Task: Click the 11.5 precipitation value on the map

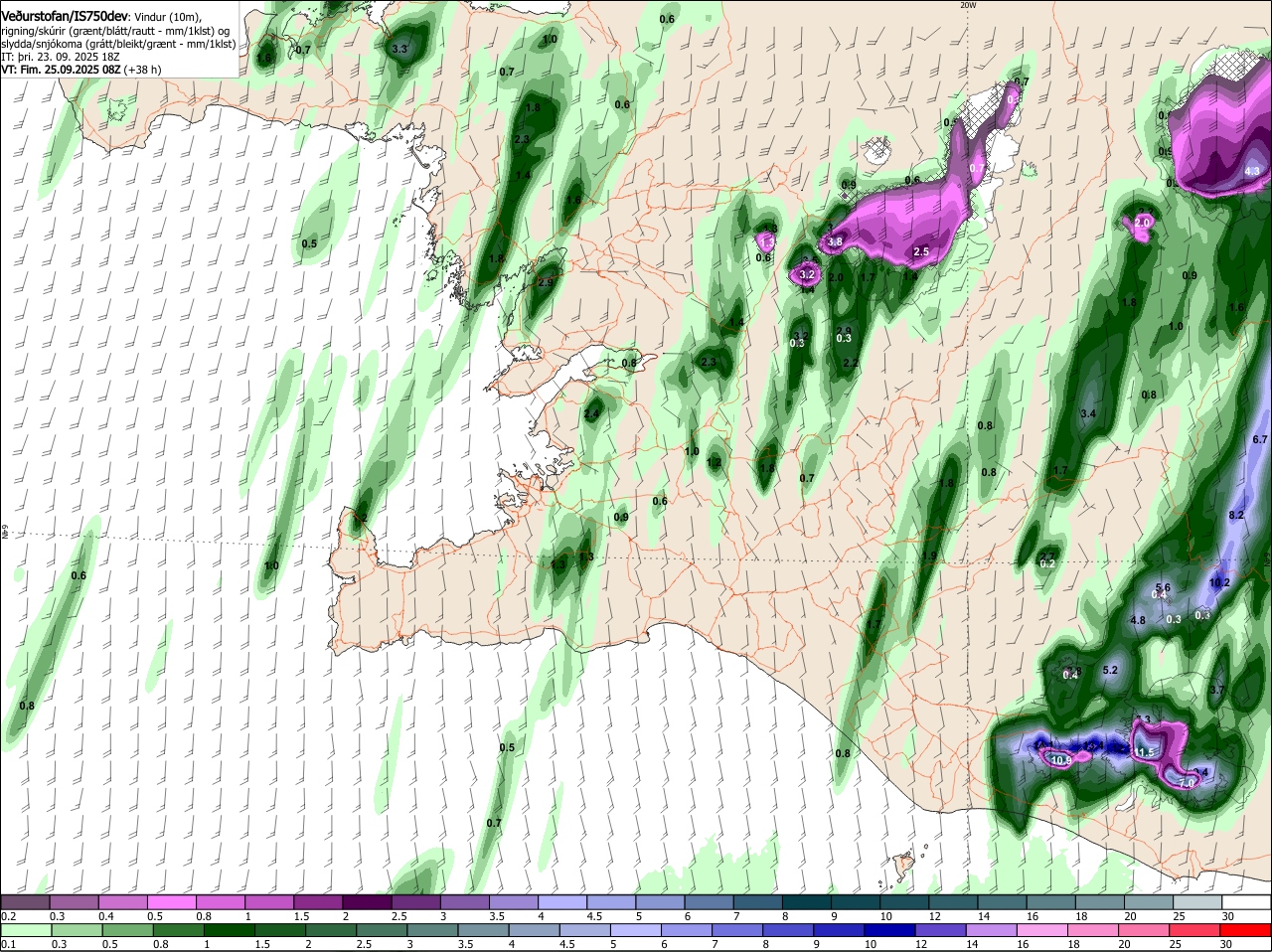Action: [1145, 752]
